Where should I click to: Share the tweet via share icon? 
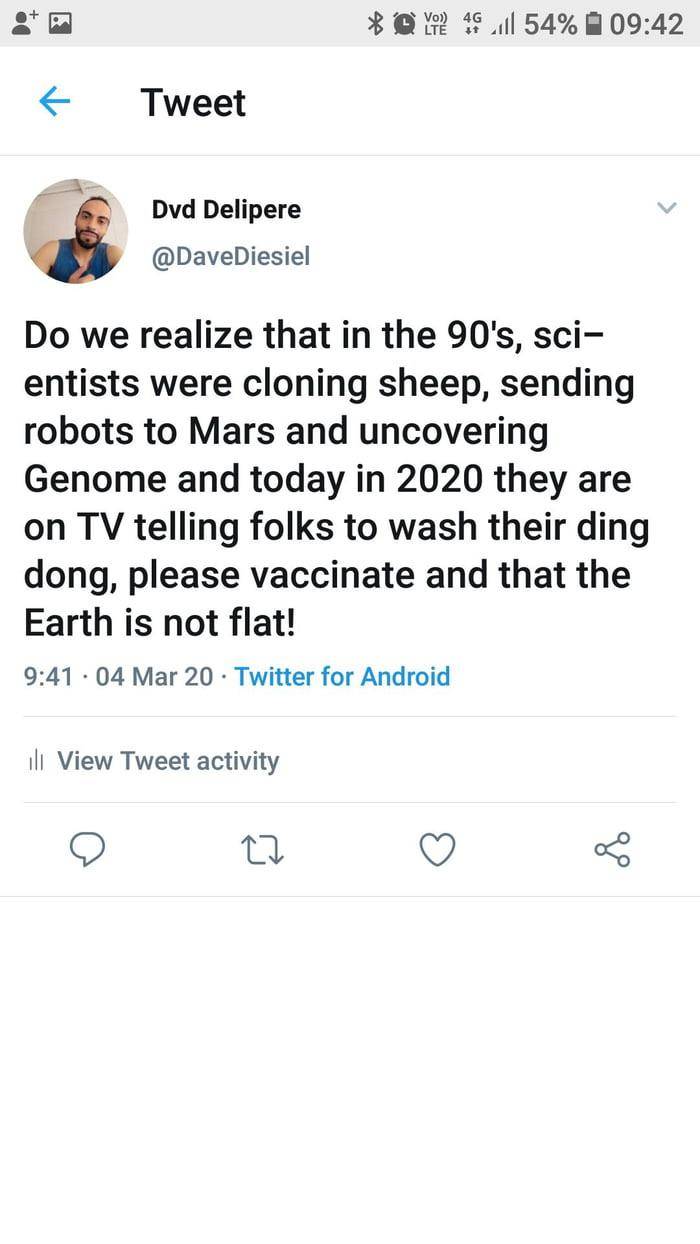click(612, 850)
